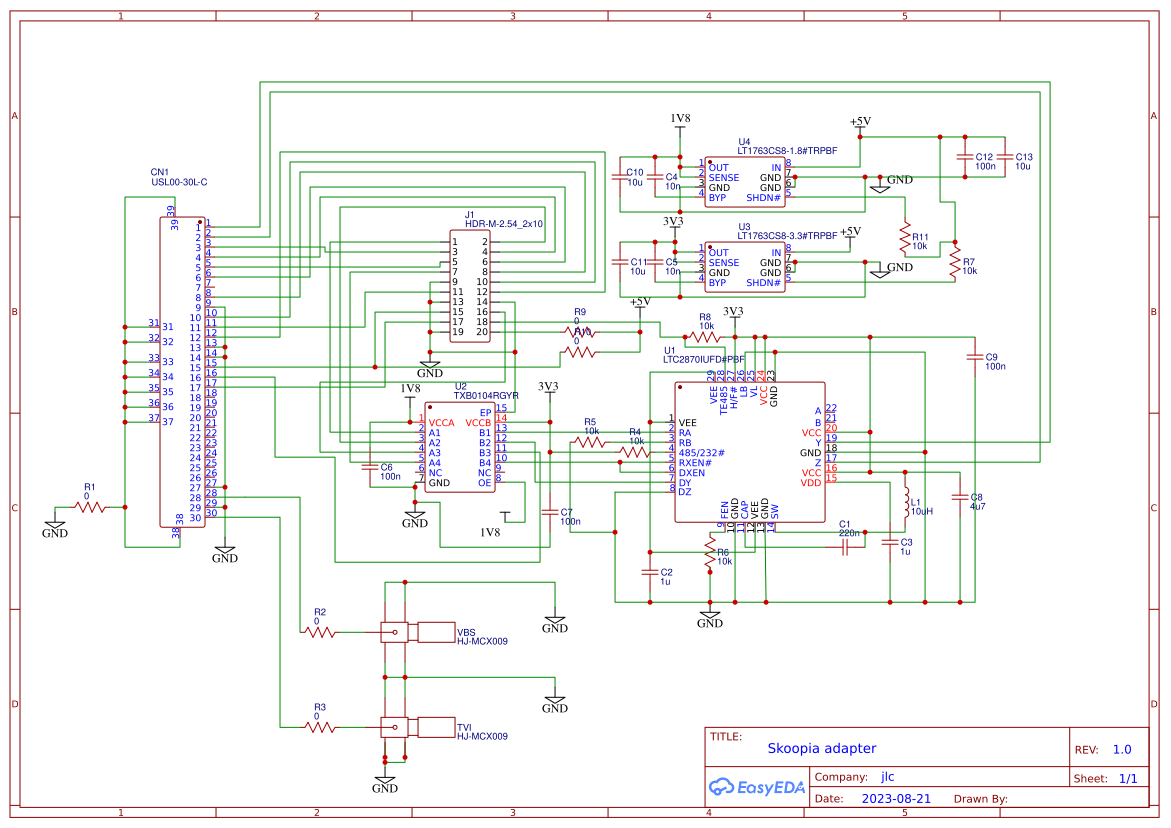Screen dimensions: 1171x828
Task: Select the U1 LTC2870IUFD#PBF chip symbol
Action: click(750, 450)
